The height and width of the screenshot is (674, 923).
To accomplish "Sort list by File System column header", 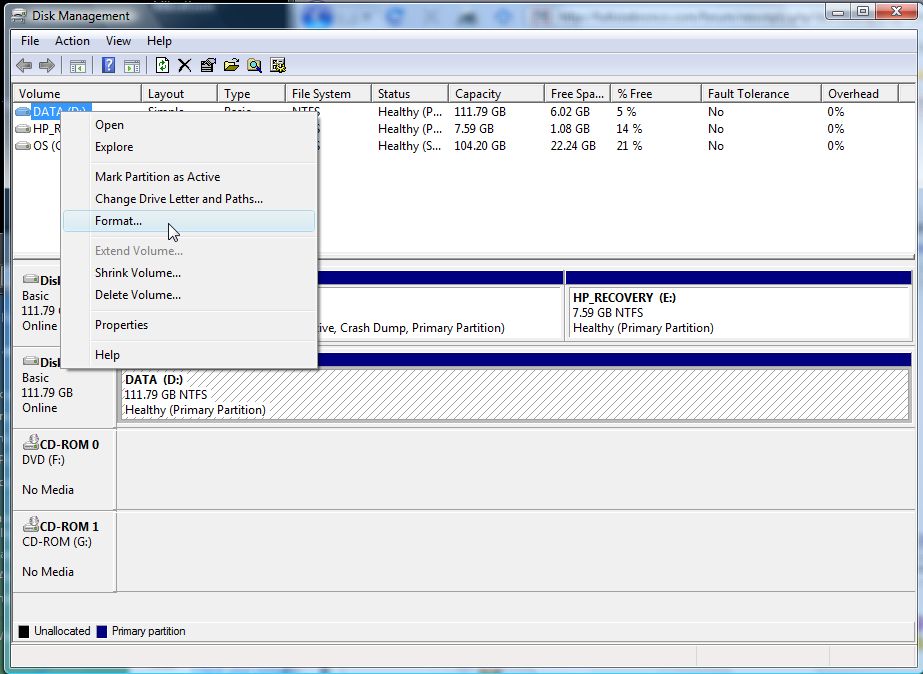I will click(x=321, y=94).
